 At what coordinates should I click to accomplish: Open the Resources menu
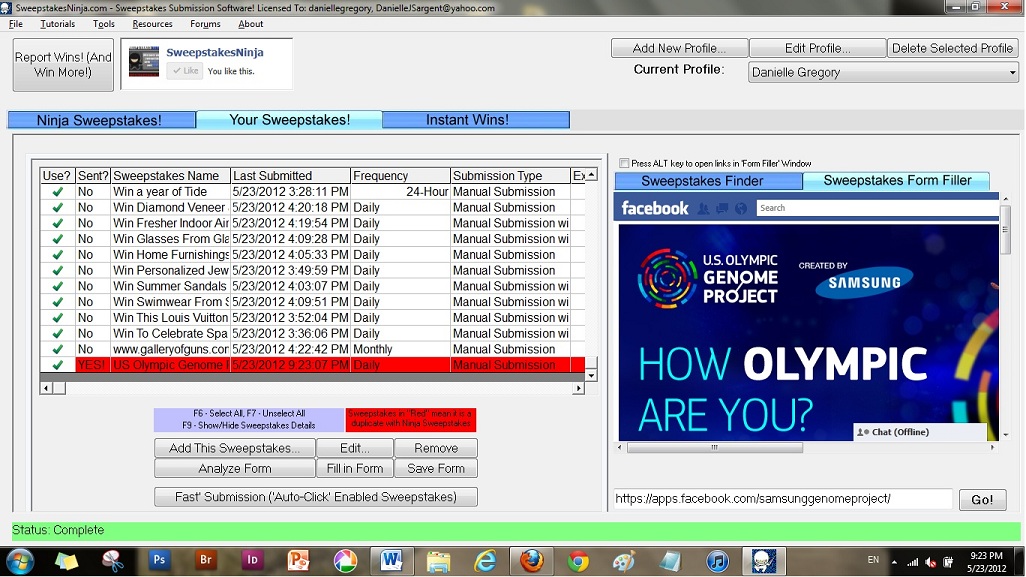(152, 24)
